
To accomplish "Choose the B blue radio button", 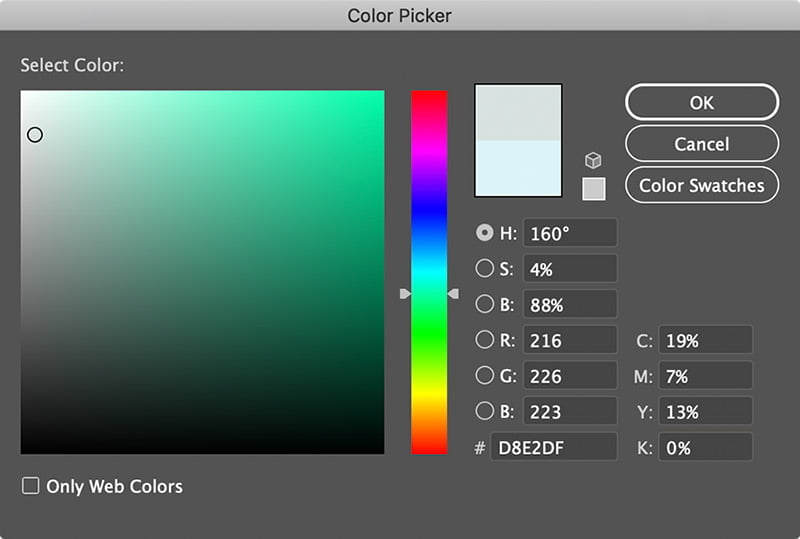I will coord(485,411).
